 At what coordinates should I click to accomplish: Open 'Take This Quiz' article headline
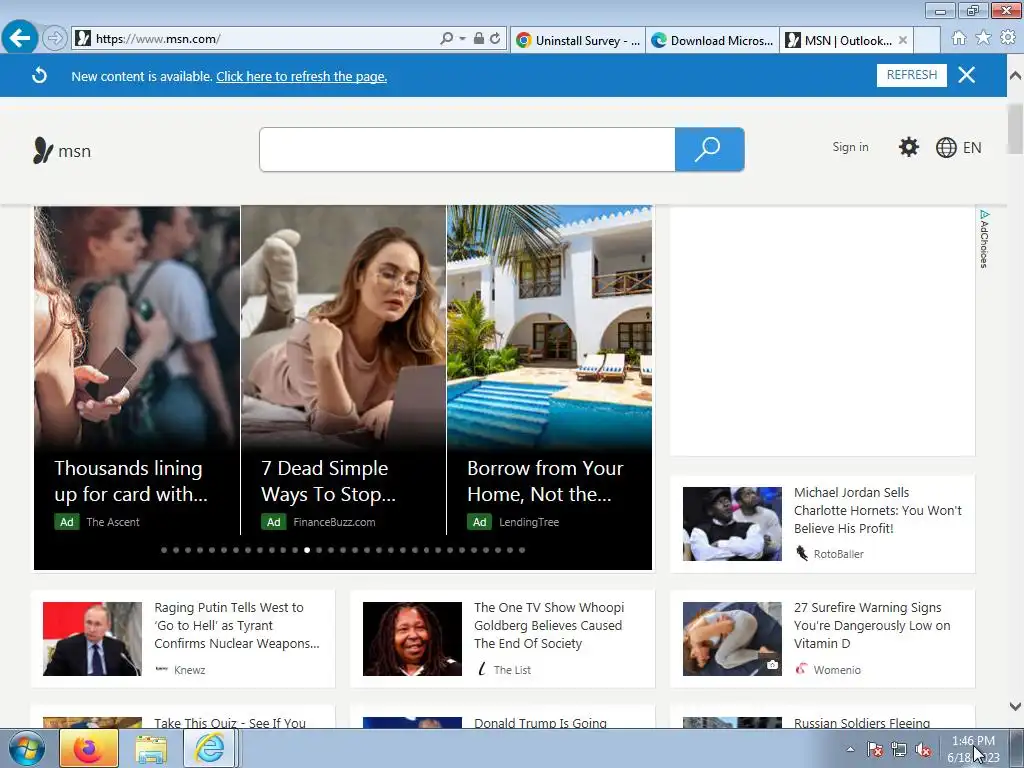[x=230, y=722]
